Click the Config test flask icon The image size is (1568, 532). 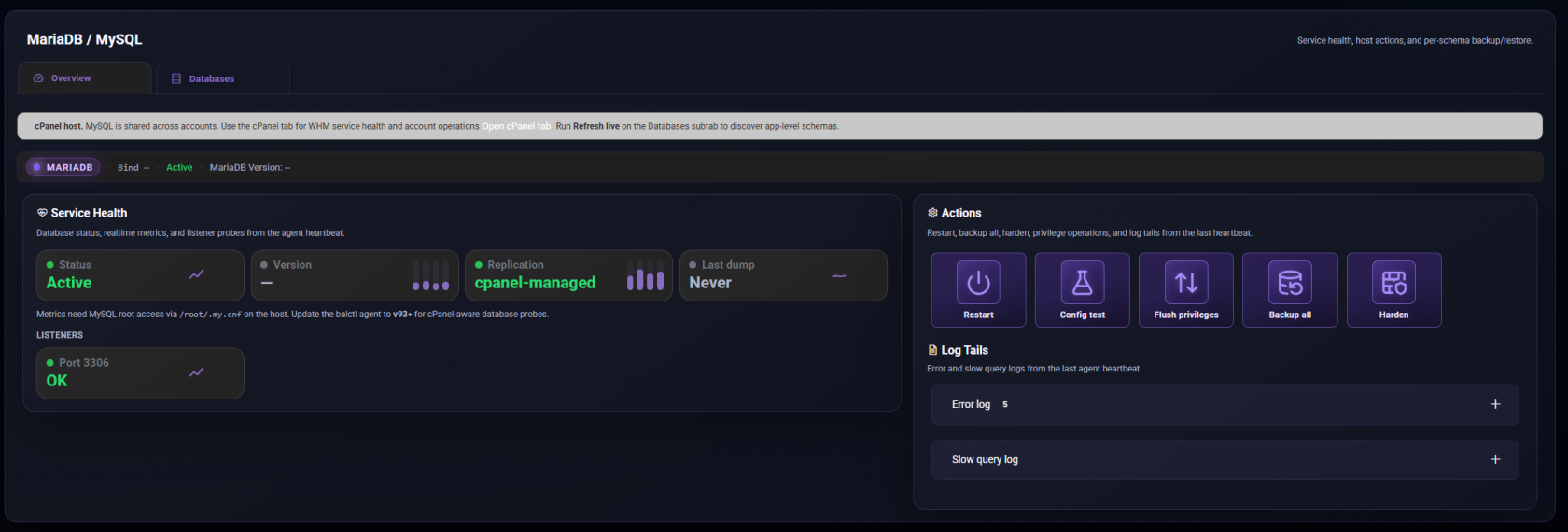1082,283
